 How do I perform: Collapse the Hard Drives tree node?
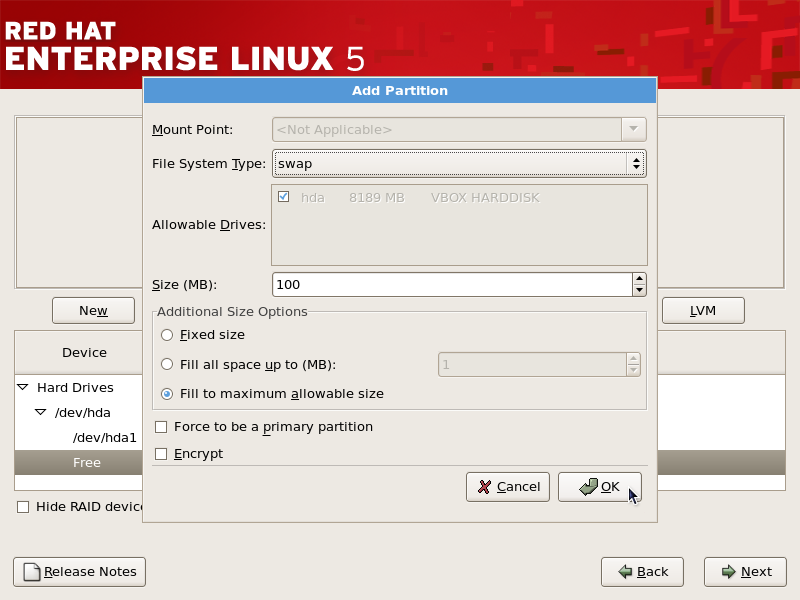pos(23,387)
